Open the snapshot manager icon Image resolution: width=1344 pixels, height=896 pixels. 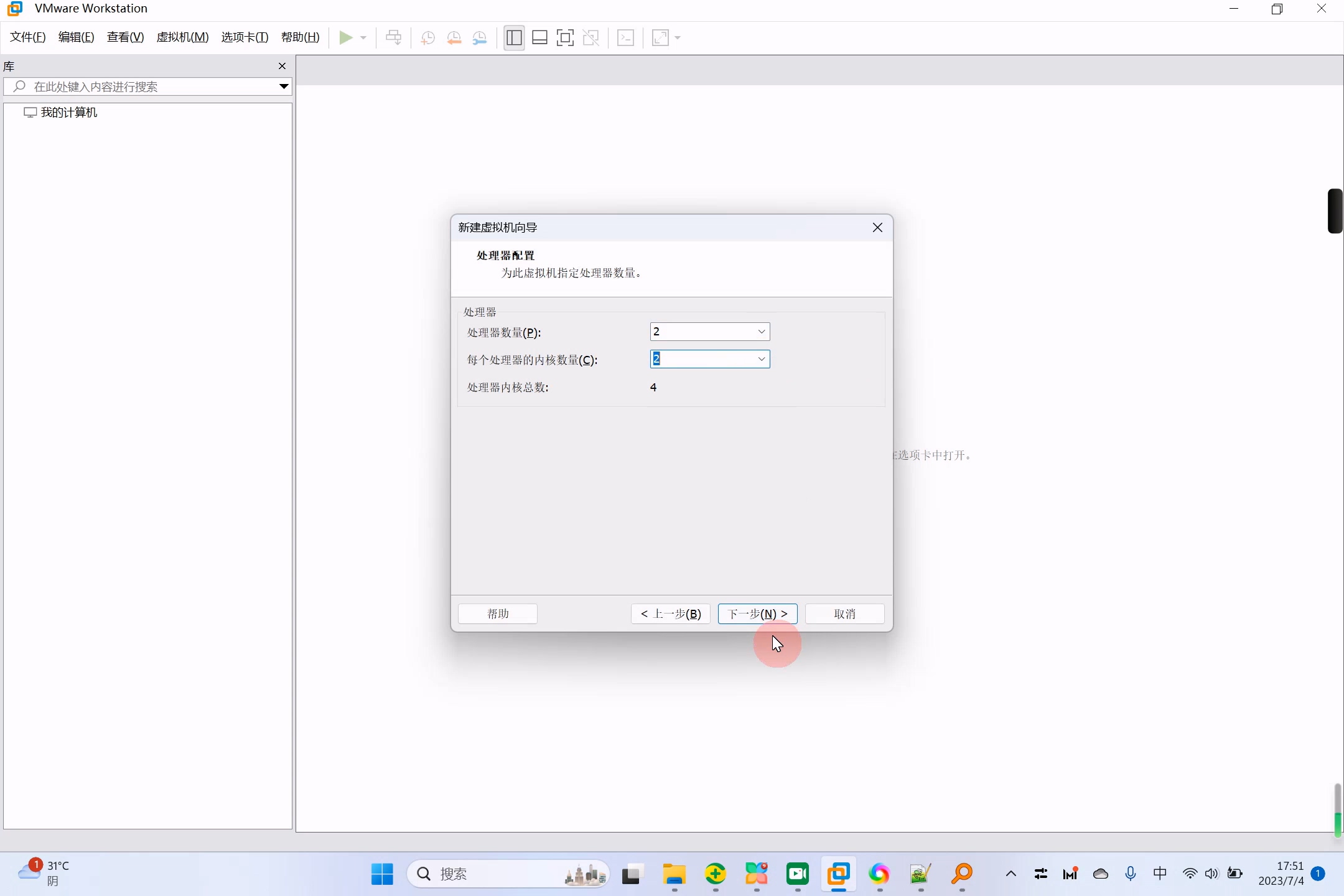[x=480, y=38]
